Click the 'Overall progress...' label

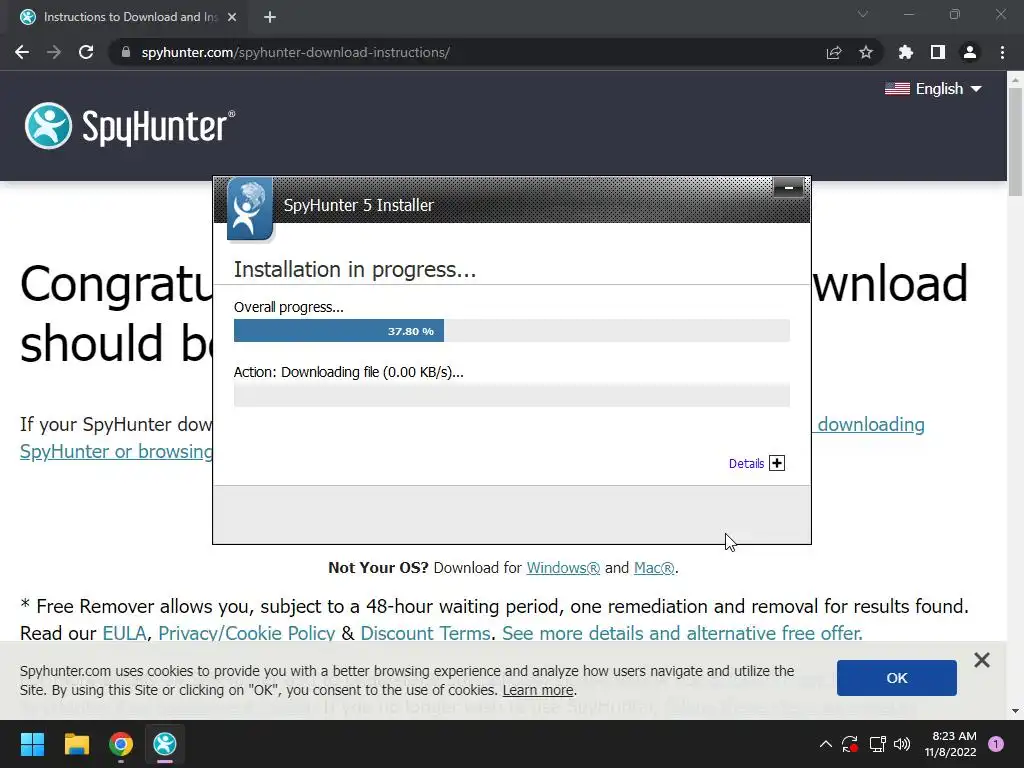pyautogui.click(x=289, y=307)
